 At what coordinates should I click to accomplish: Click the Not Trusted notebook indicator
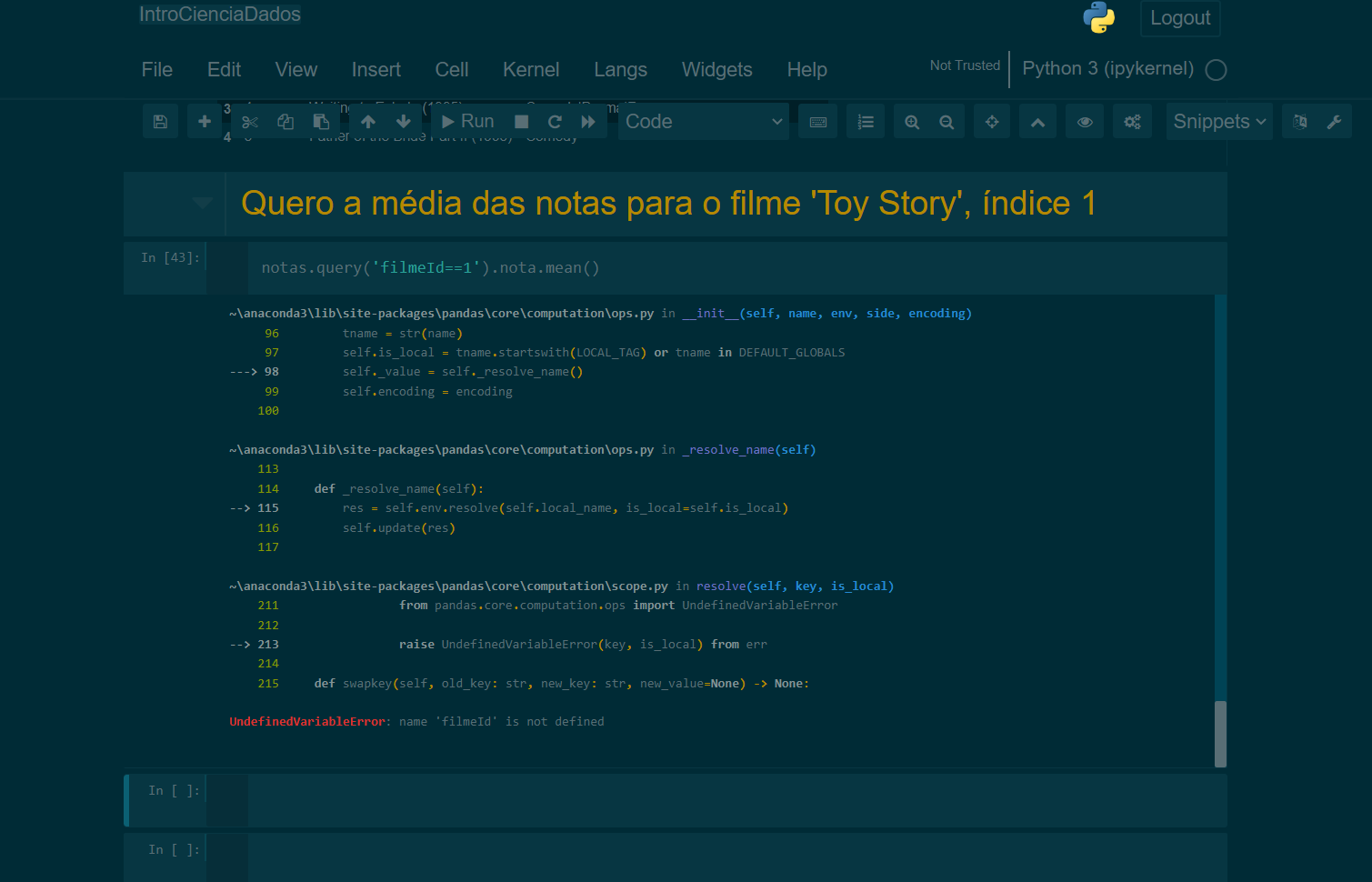point(965,65)
